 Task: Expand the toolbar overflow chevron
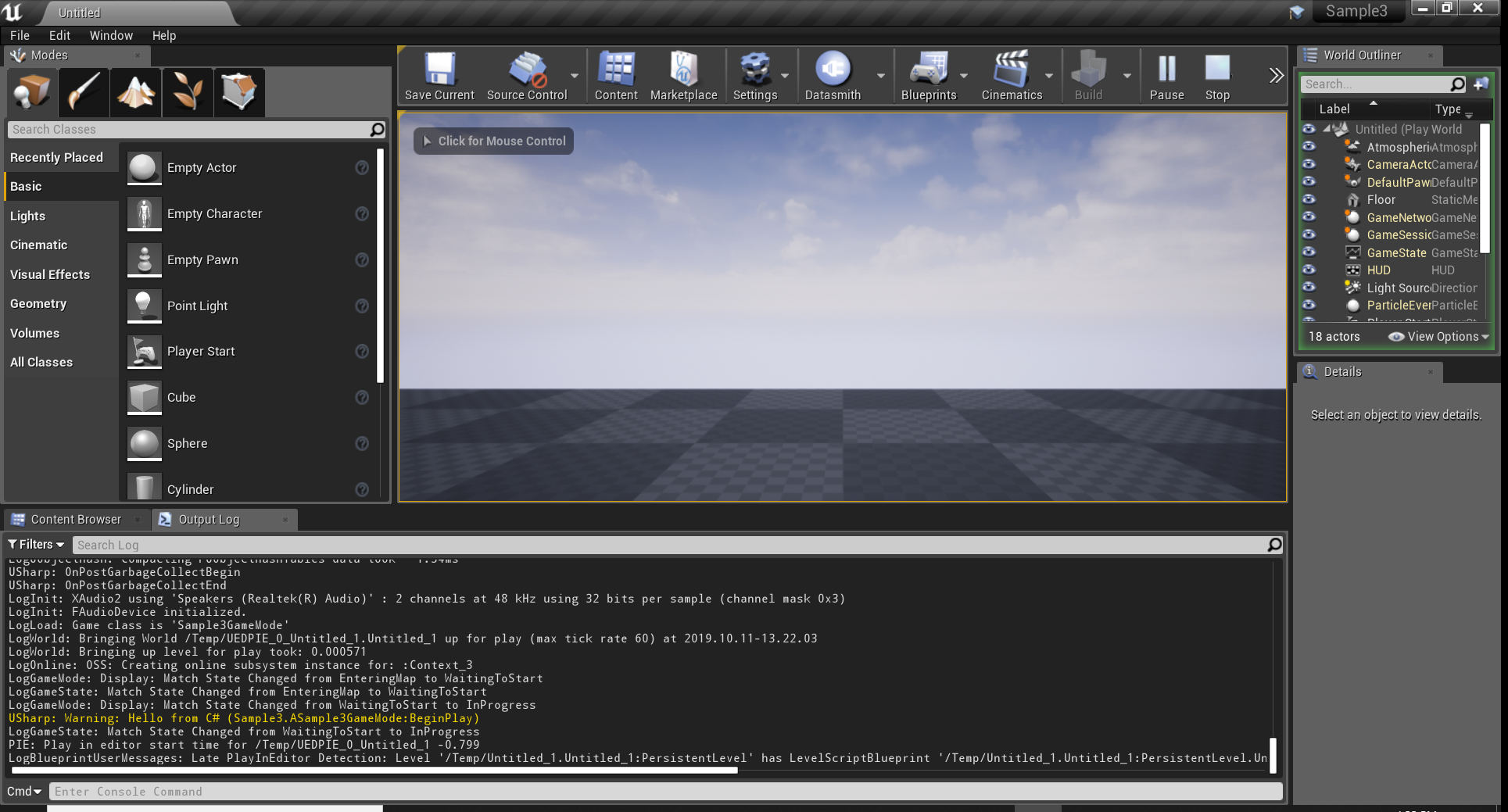click(x=1276, y=75)
